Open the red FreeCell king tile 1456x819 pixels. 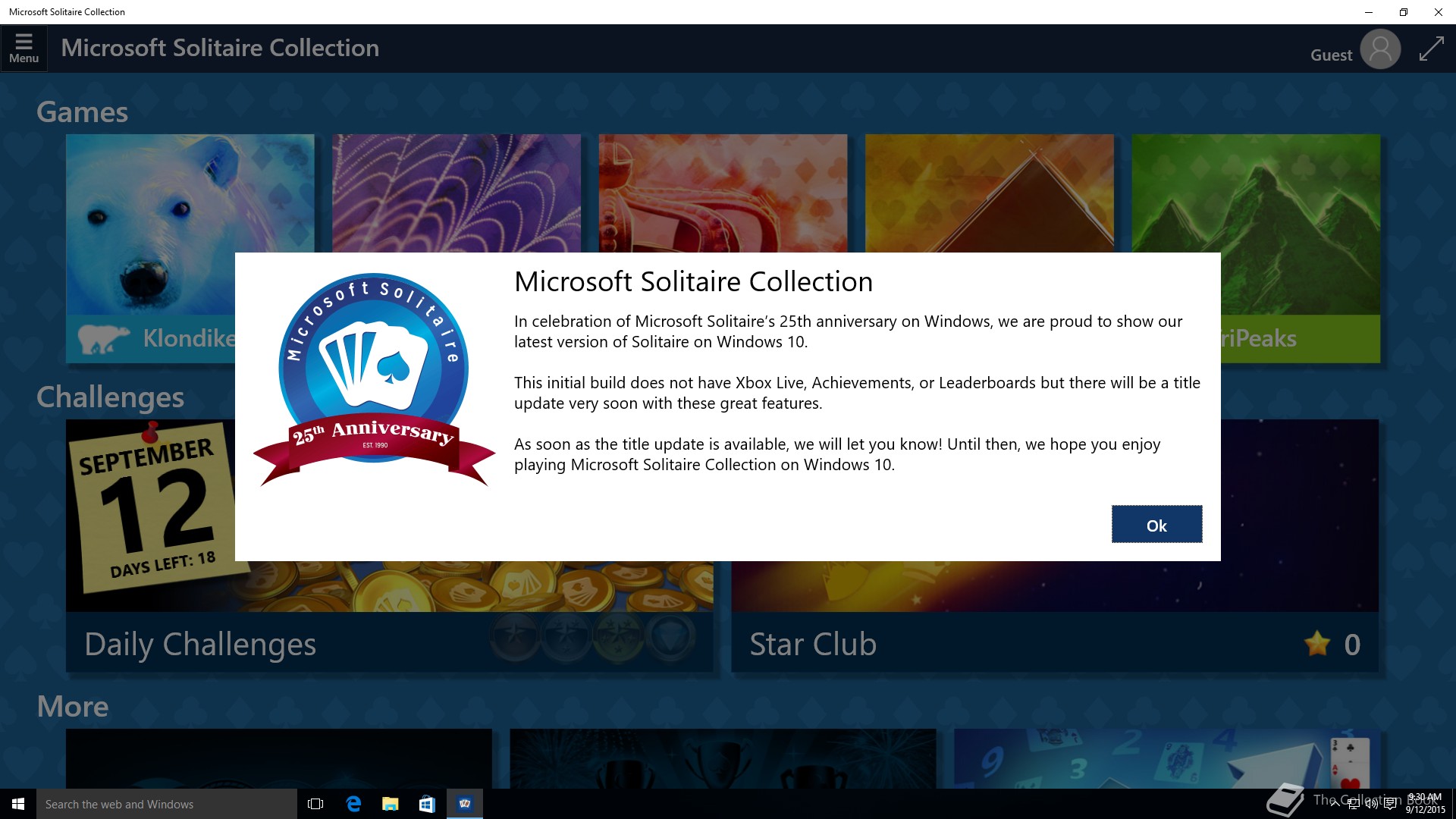723,193
